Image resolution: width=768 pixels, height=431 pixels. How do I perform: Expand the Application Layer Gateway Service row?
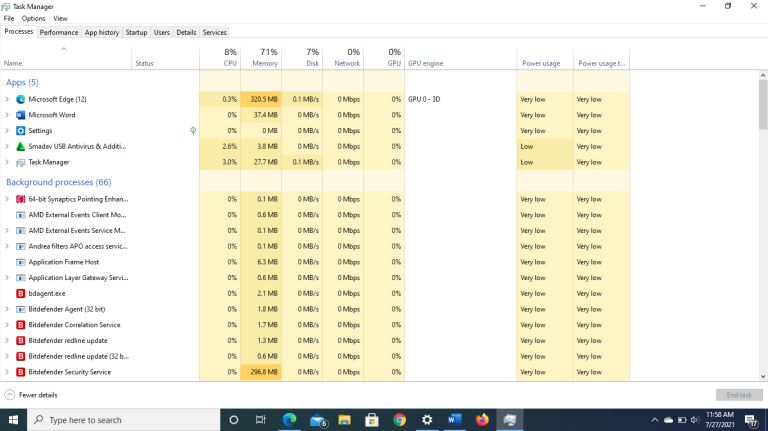[7, 278]
